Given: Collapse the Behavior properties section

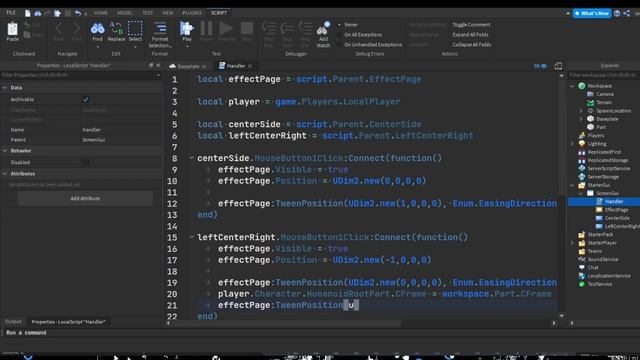Looking at the screenshot, I should pyautogui.click(x=5, y=151).
